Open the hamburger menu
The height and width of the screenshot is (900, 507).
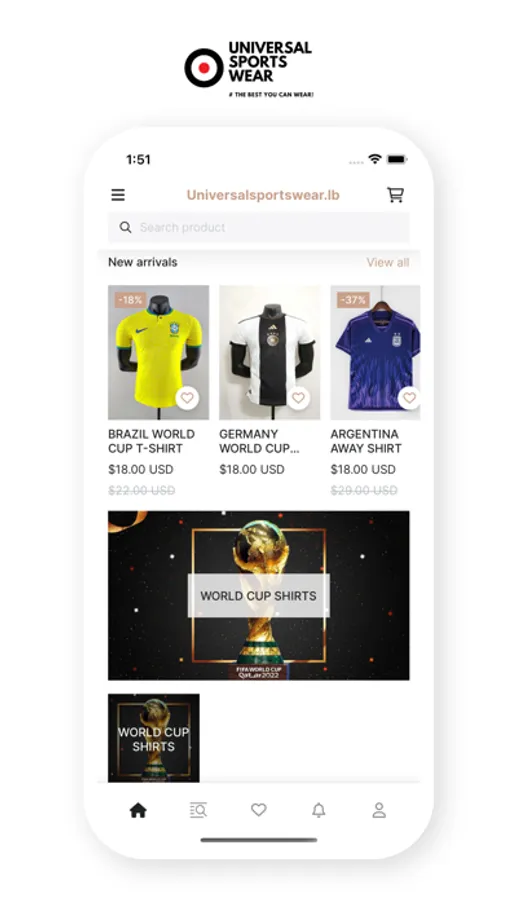(x=118, y=195)
